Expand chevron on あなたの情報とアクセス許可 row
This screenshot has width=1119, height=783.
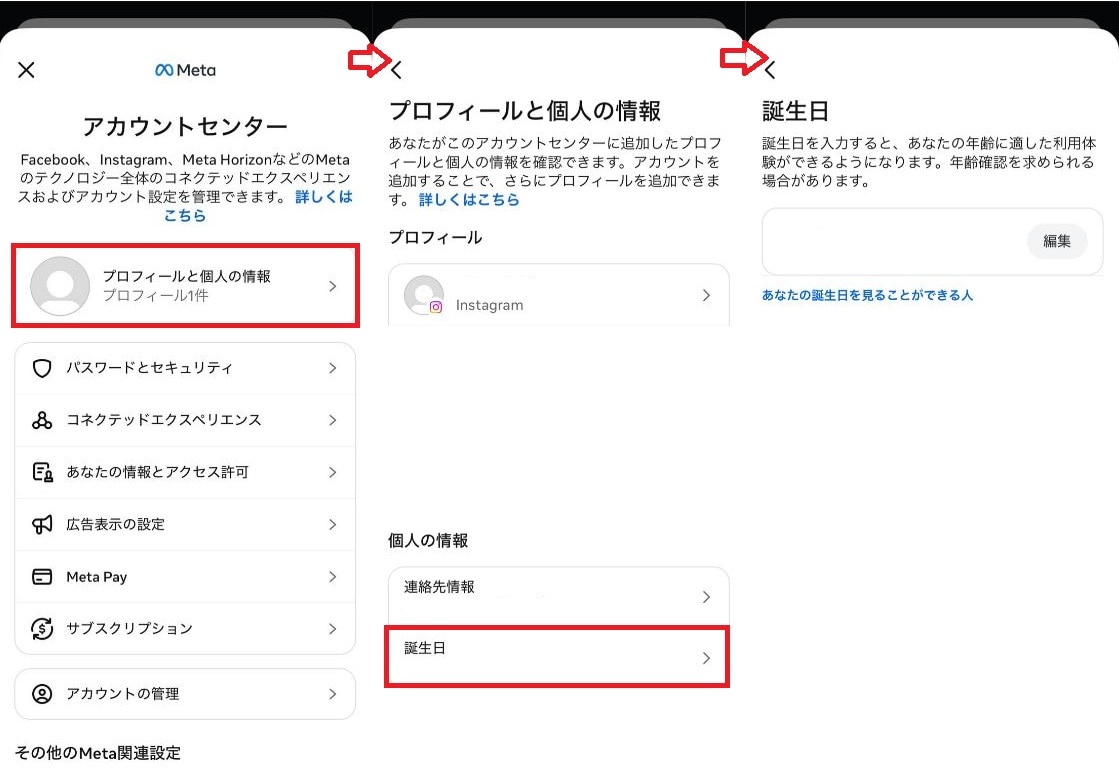click(333, 473)
